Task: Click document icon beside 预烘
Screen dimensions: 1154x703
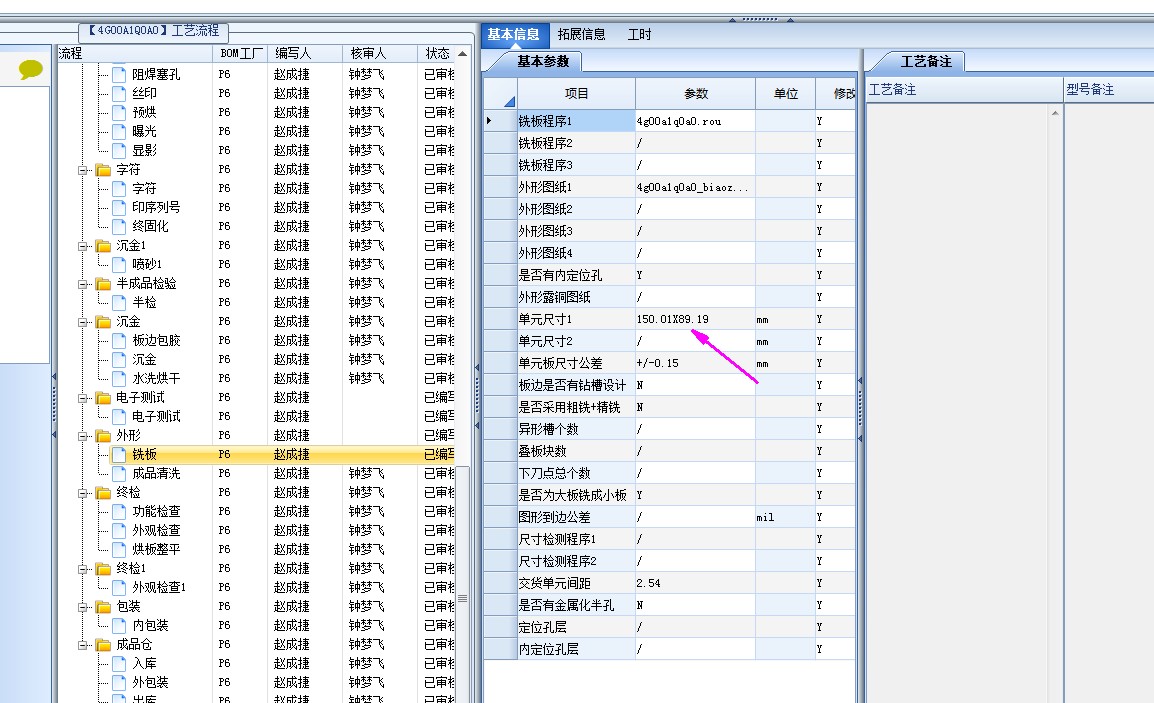Action: [119, 112]
